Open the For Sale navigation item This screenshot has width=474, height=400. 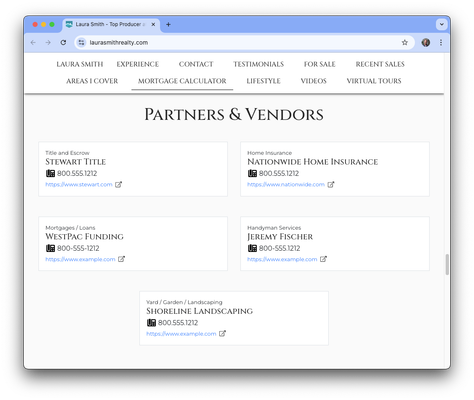[x=319, y=64]
